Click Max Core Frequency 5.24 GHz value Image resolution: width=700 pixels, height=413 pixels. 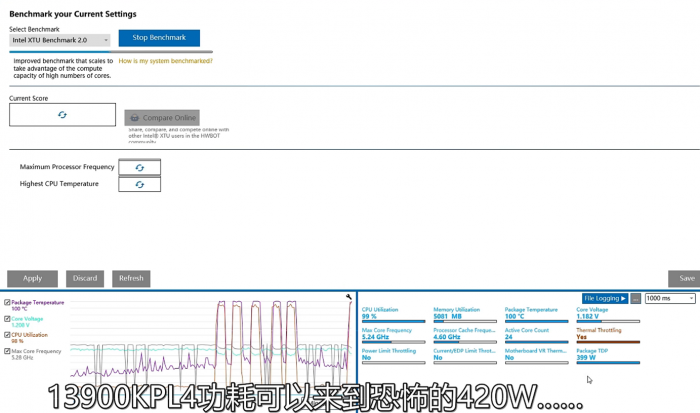pos(375,337)
